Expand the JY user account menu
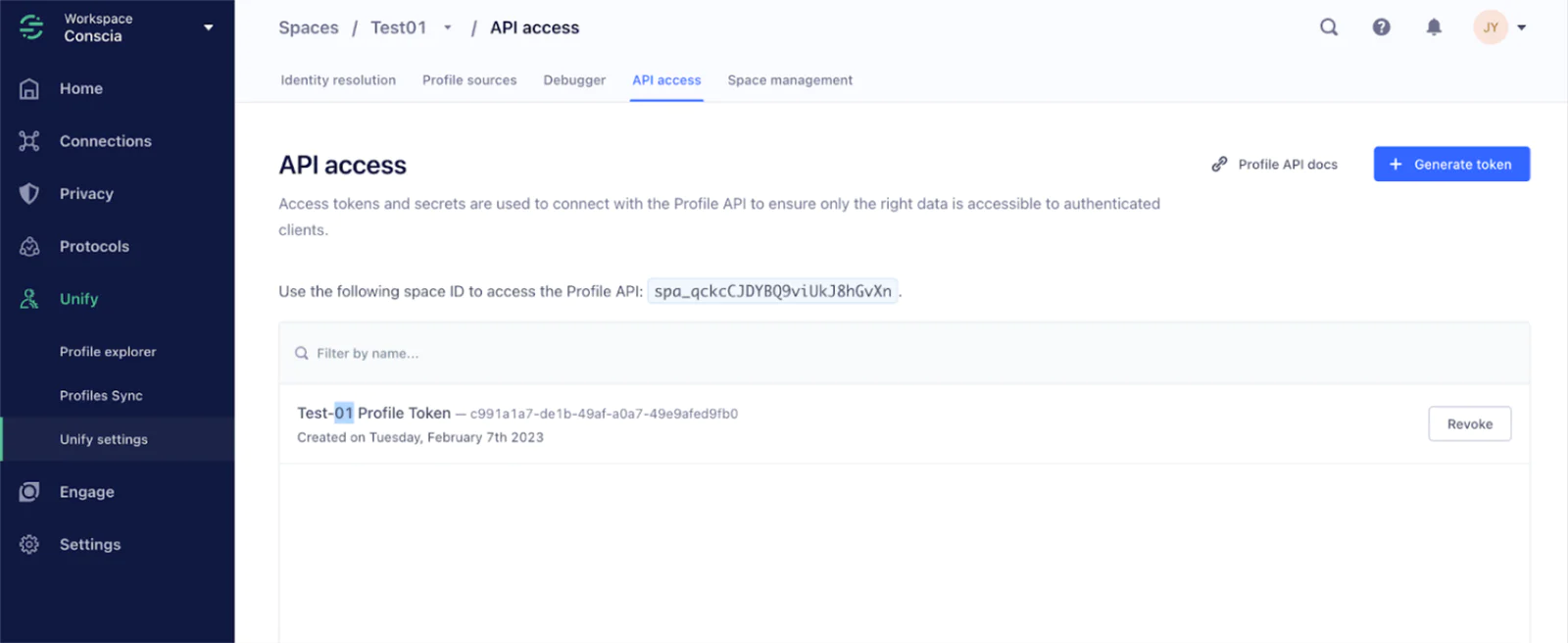The image size is (1568, 643). [x=1521, y=27]
